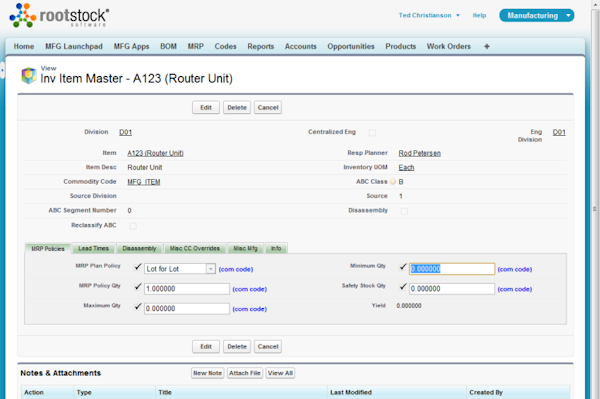Toggle the Reclassify ABC checkbox
This screenshot has width=600, height=399.
point(133,226)
